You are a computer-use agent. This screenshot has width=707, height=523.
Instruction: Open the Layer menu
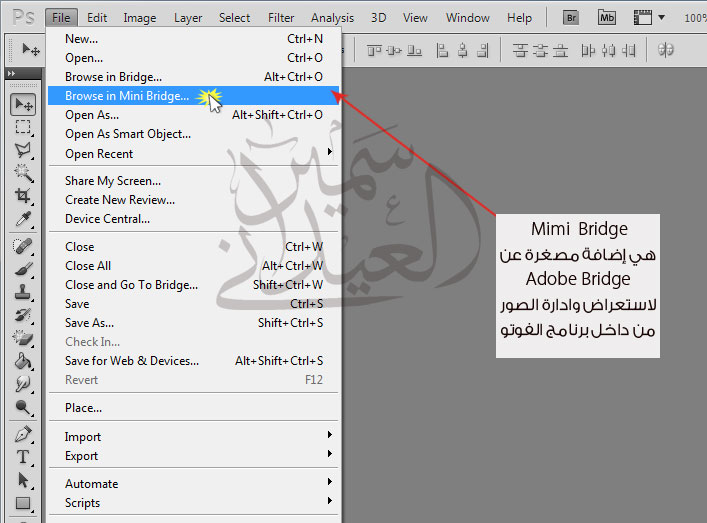click(x=188, y=18)
